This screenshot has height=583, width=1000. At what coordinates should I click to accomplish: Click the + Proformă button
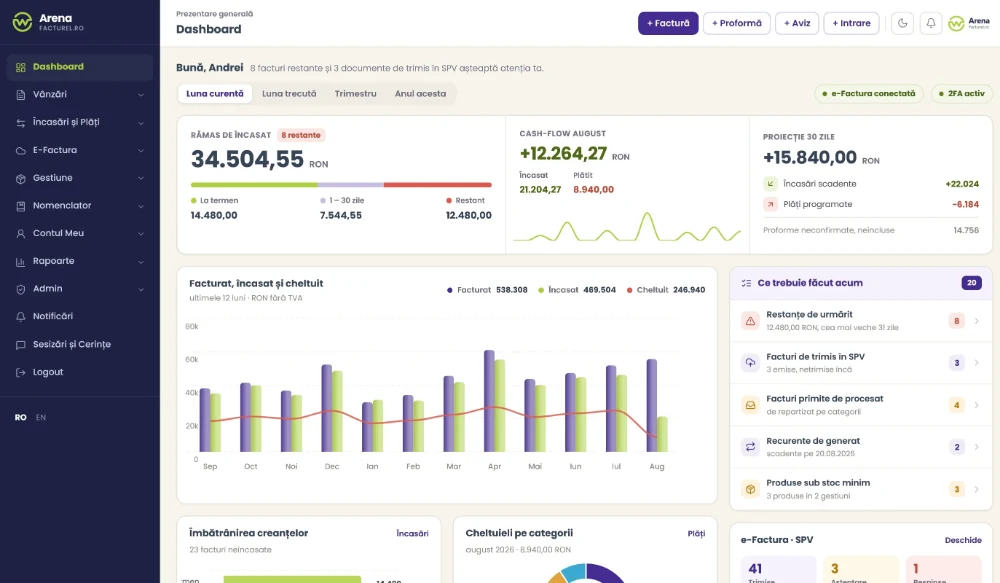click(737, 23)
